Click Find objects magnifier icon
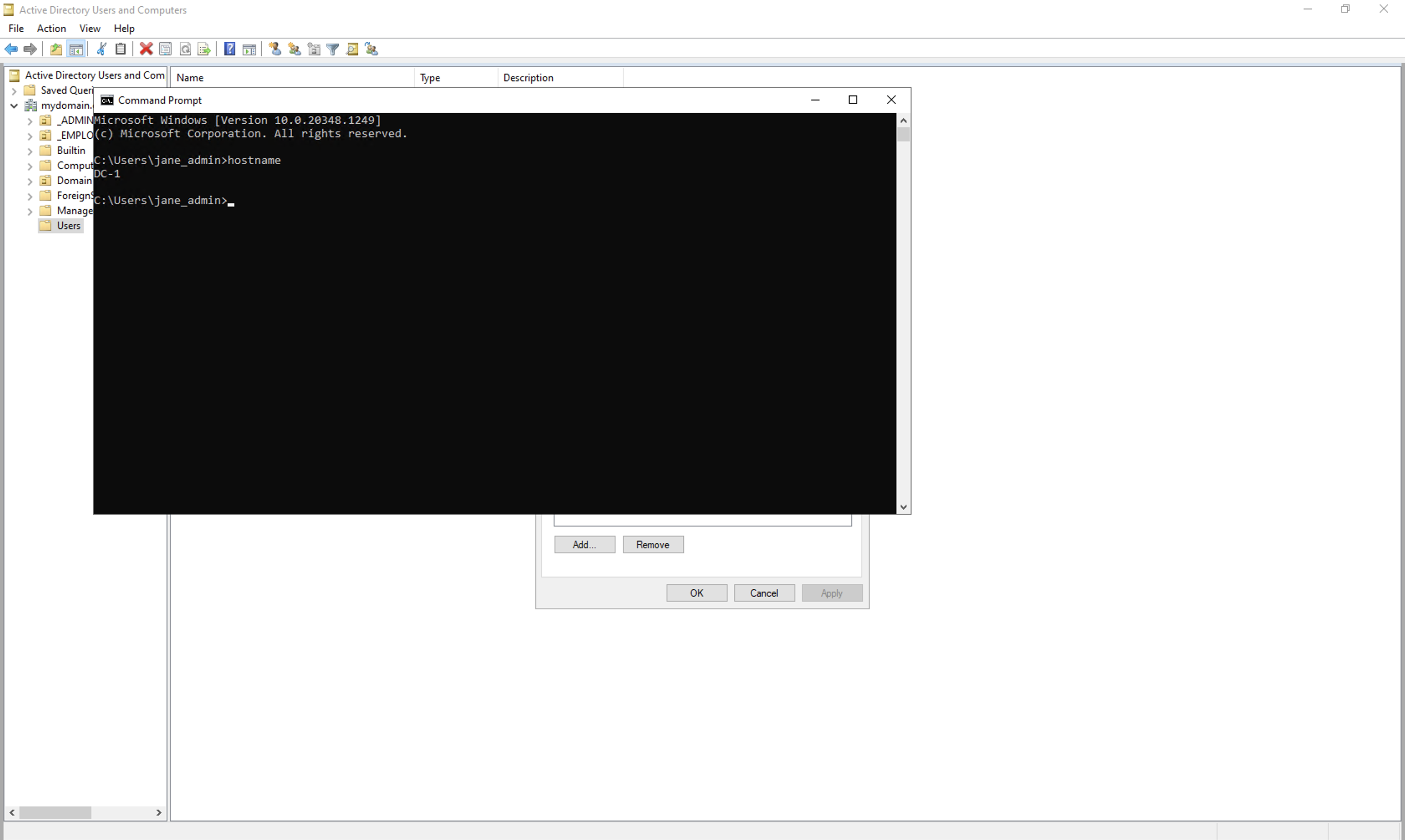Screen dimensions: 1405x840 [352, 49]
